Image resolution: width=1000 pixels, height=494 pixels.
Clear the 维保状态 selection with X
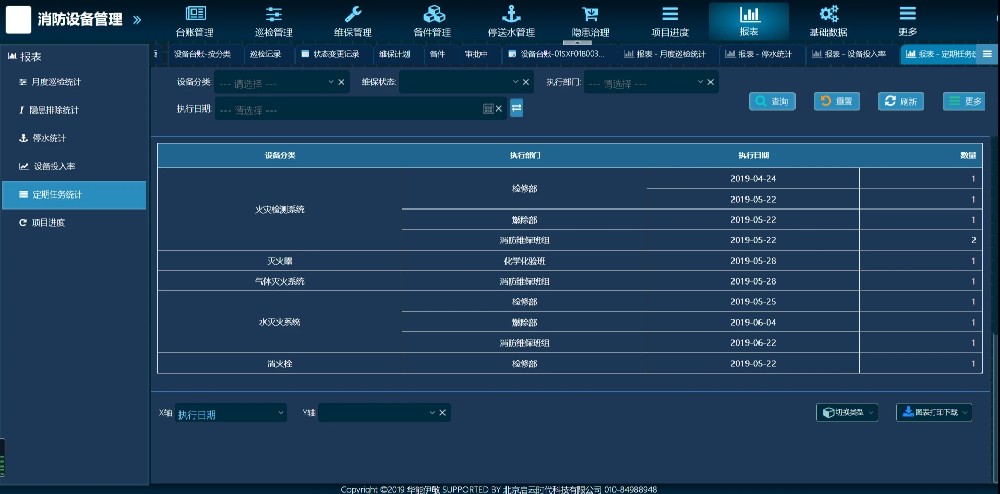(526, 82)
